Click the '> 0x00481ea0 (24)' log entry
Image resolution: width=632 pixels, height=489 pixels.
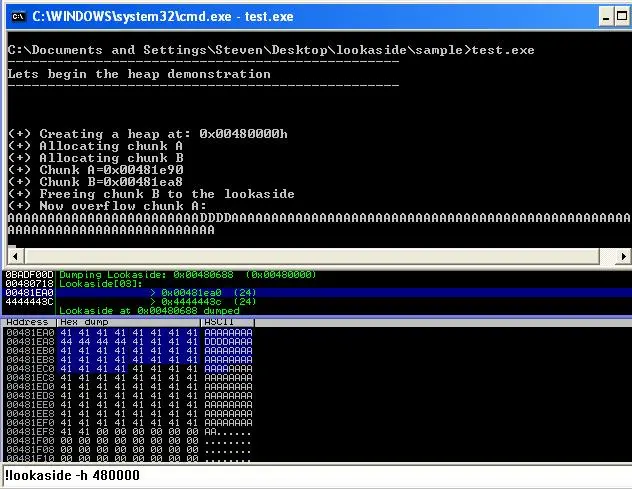coord(203,293)
